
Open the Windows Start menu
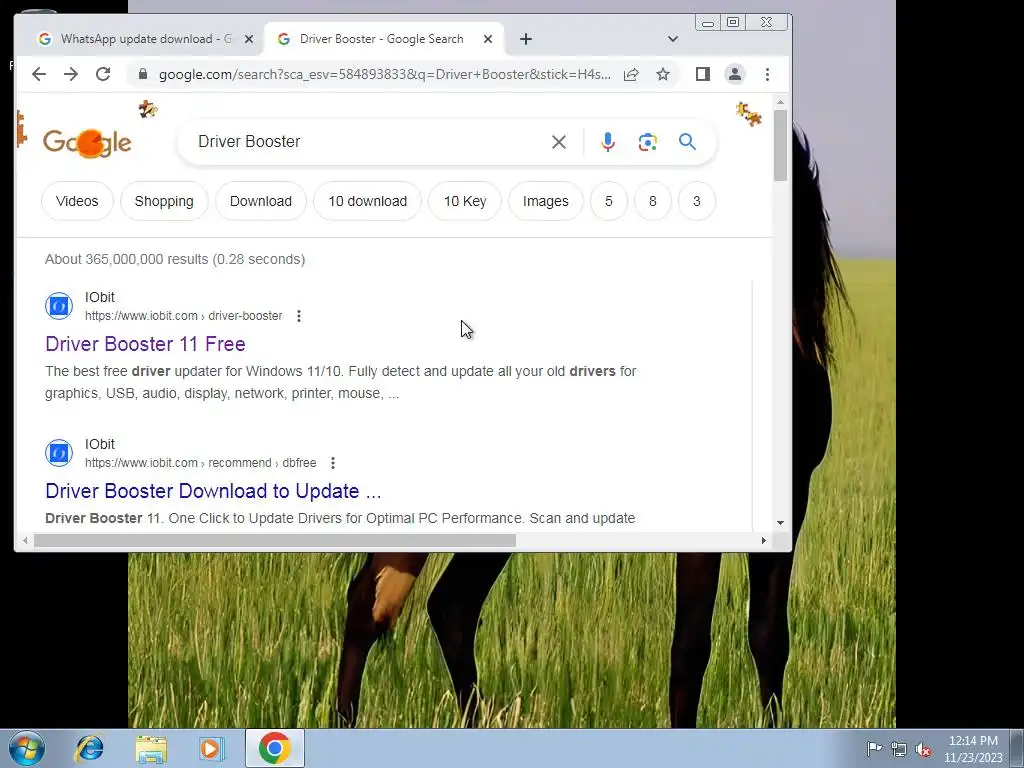tap(27, 748)
